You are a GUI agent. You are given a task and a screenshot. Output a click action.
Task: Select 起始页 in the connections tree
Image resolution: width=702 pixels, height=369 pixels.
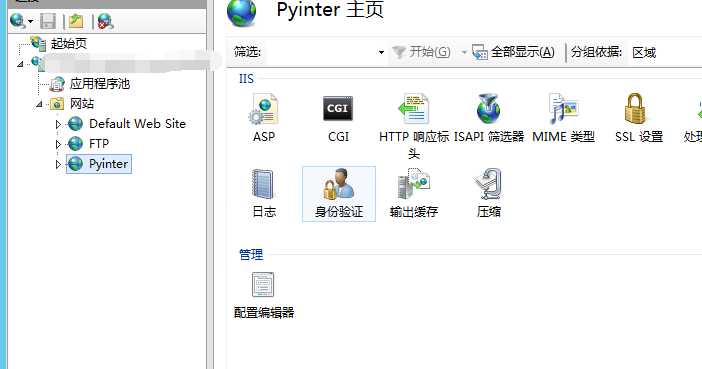point(68,44)
